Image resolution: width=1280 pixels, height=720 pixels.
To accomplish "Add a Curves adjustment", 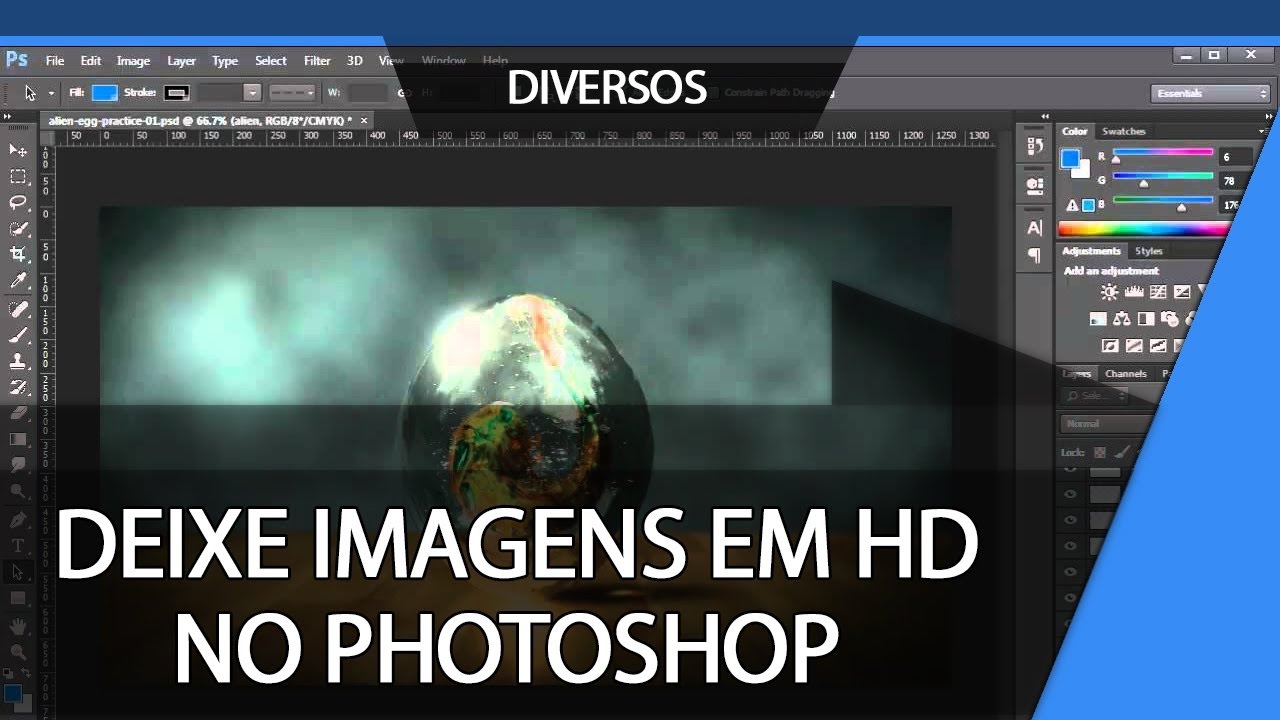I will tap(1158, 292).
